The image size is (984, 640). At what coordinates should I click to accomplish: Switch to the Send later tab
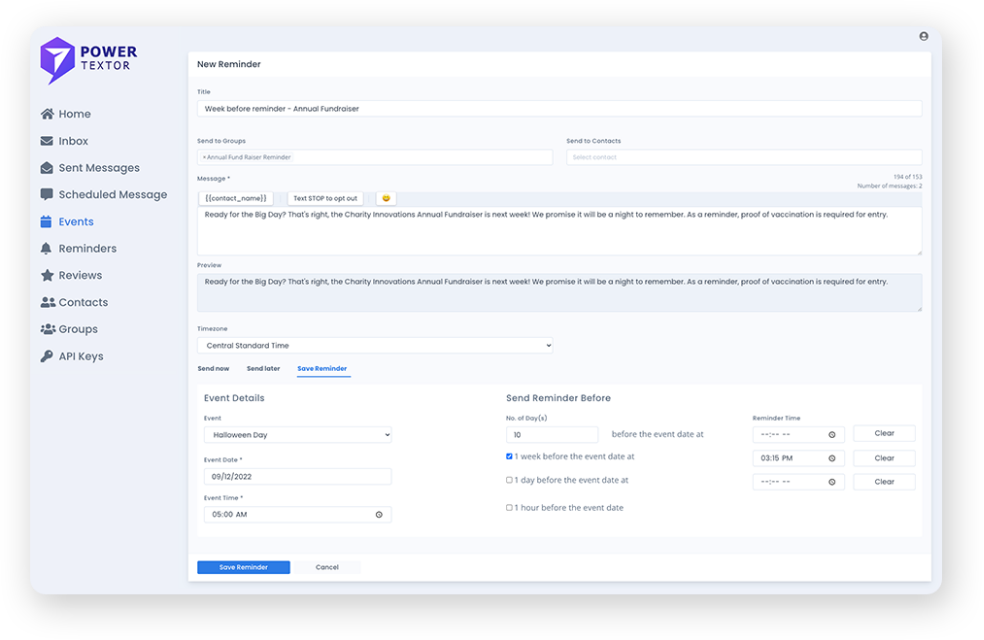(263, 369)
